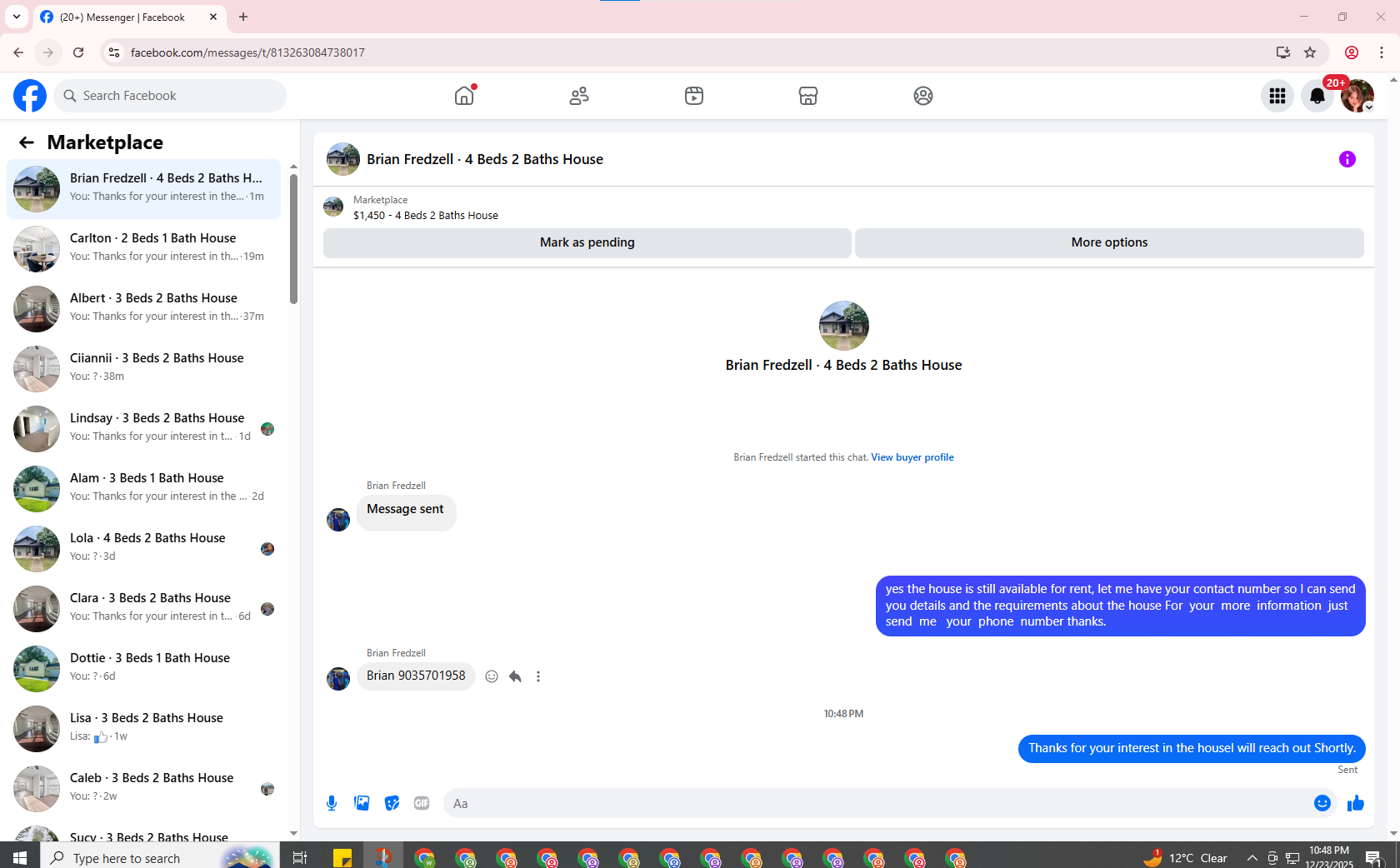Attach a photo or file
Viewport: 1400px width, 868px height.
pos(362,803)
